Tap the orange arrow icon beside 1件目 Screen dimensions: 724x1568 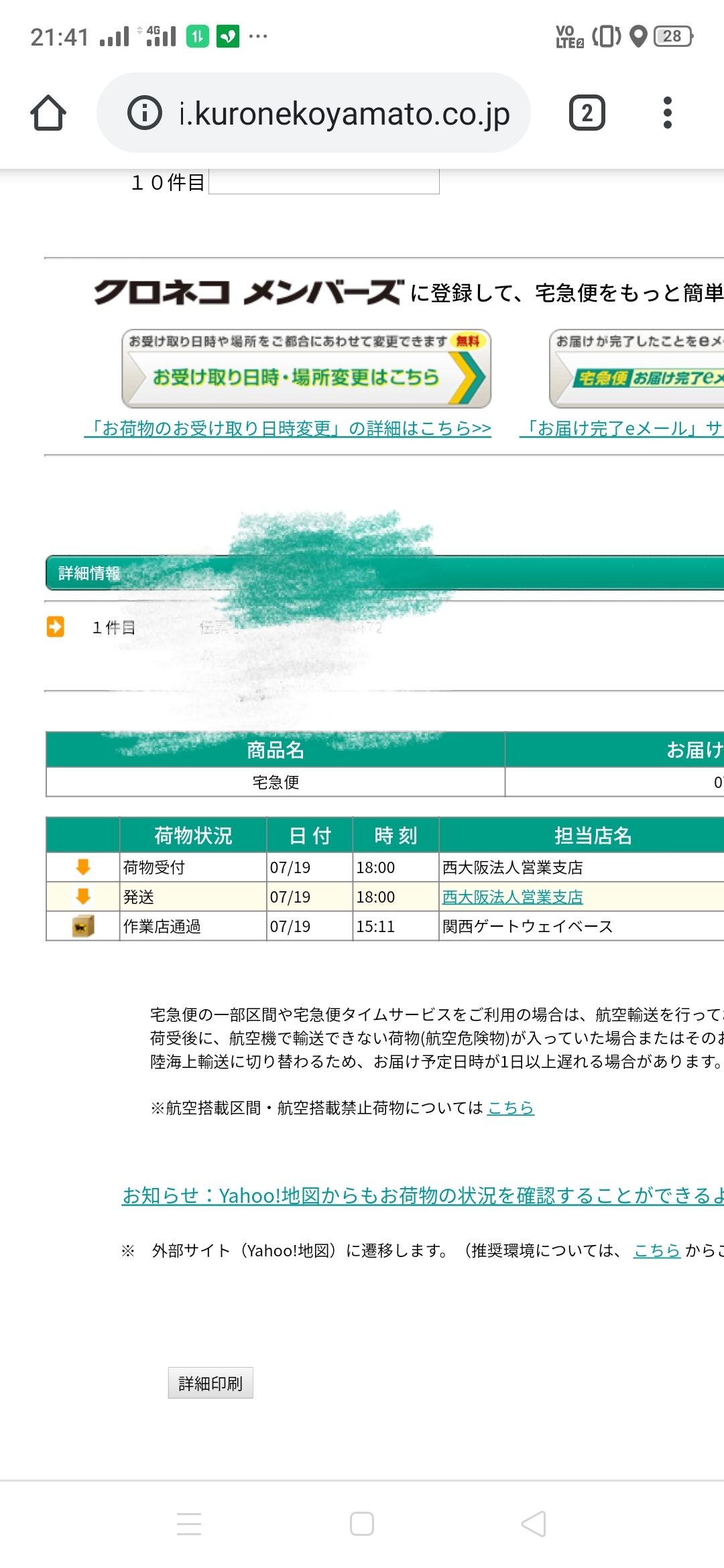click(x=56, y=627)
